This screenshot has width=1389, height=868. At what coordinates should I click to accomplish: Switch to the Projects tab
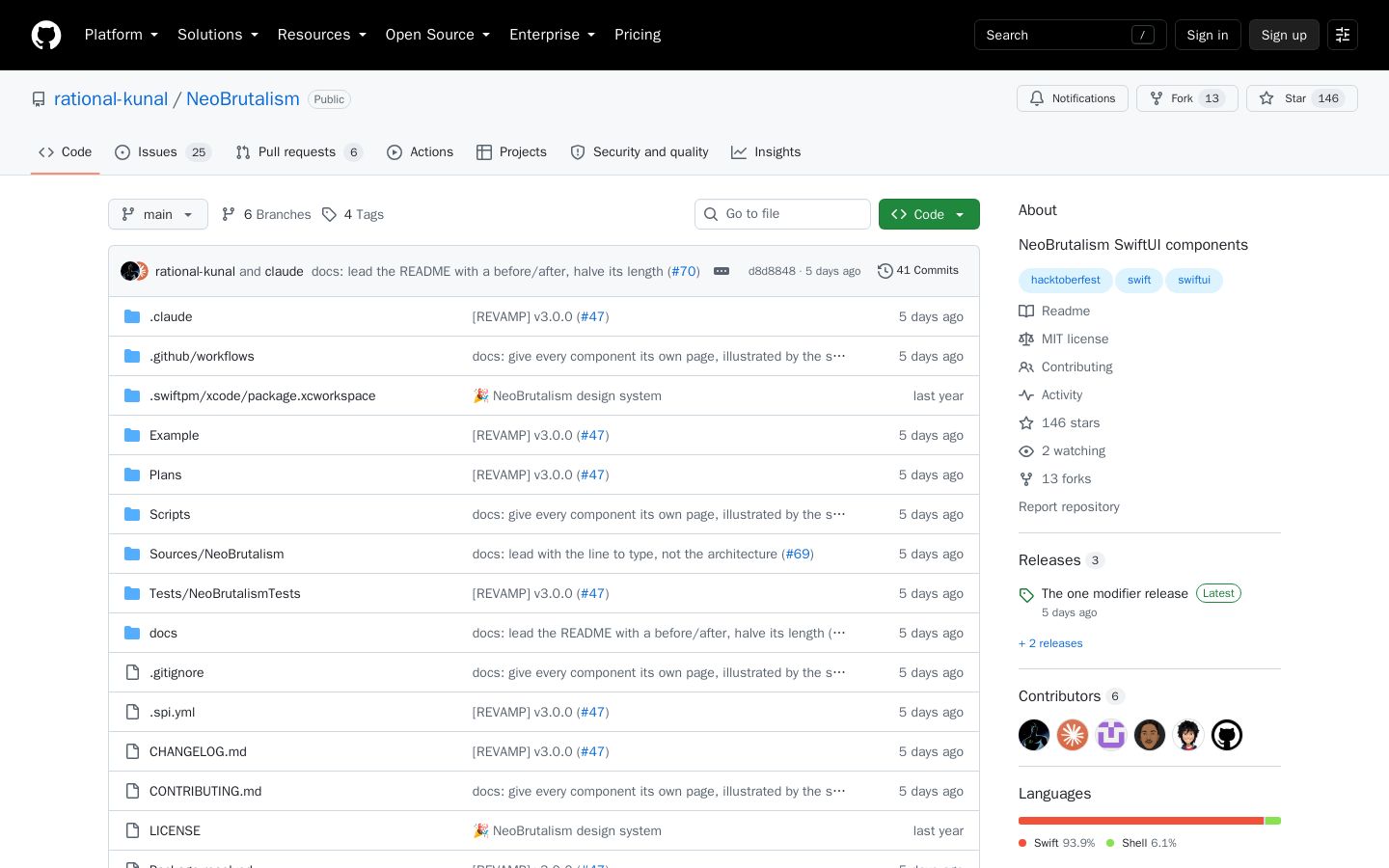click(x=511, y=152)
